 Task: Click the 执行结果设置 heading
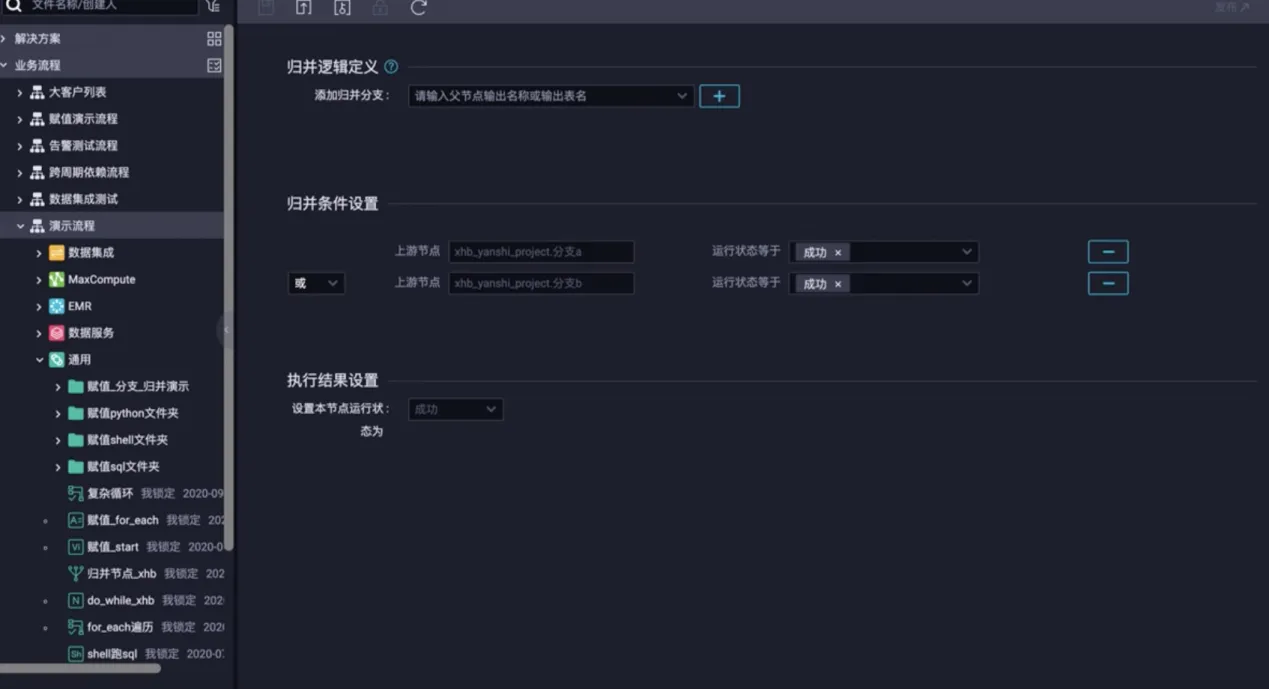[332, 380]
